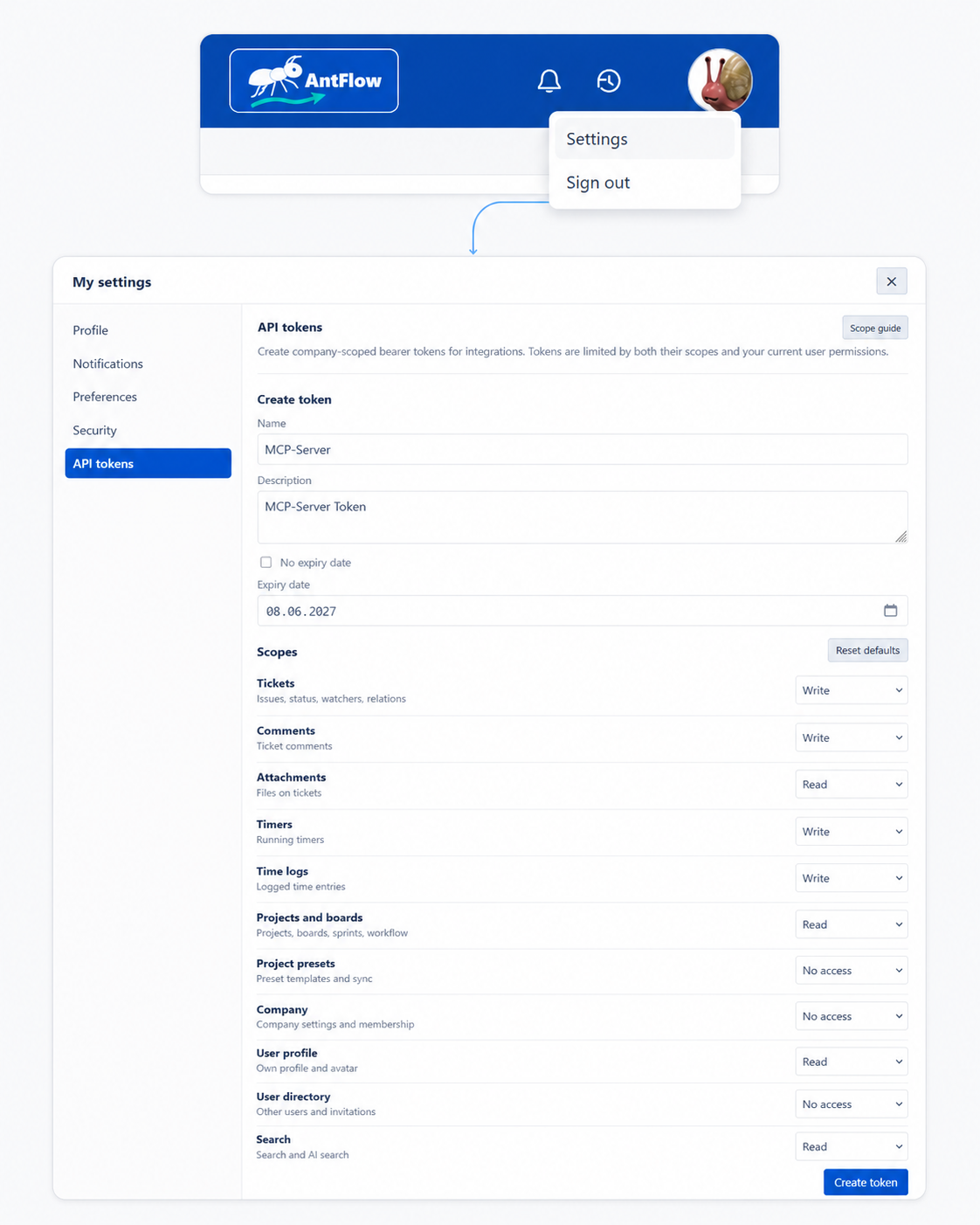Open the history clock icon
This screenshot has width=980, height=1225.
(609, 81)
